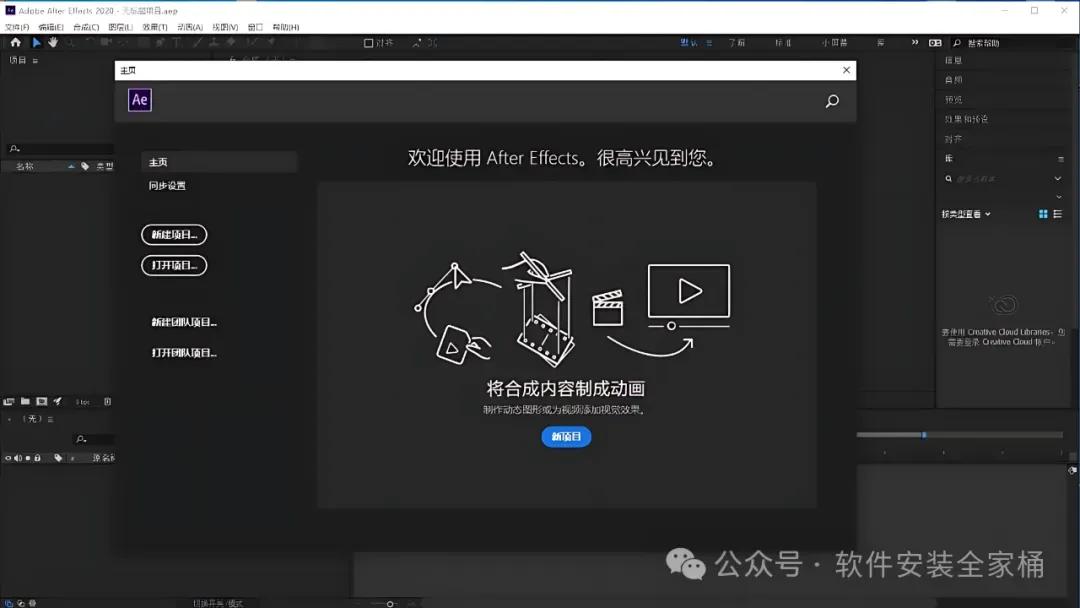This screenshot has width=1080, height=608.
Task: Click the Libraries search magnifier icon
Action: point(948,178)
